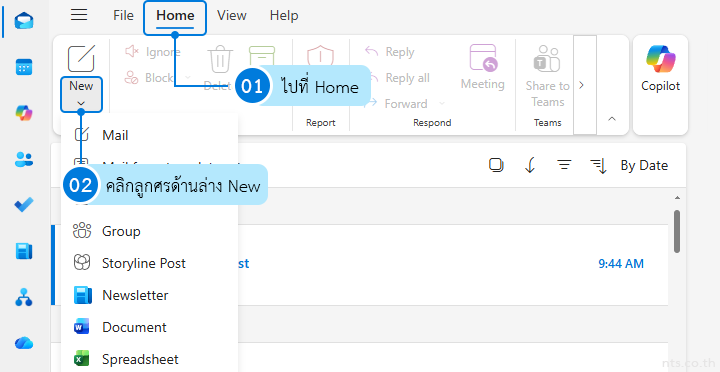Open the Filter lines icon
This screenshot has width=720, height=372.
click(x=564, y=165)
